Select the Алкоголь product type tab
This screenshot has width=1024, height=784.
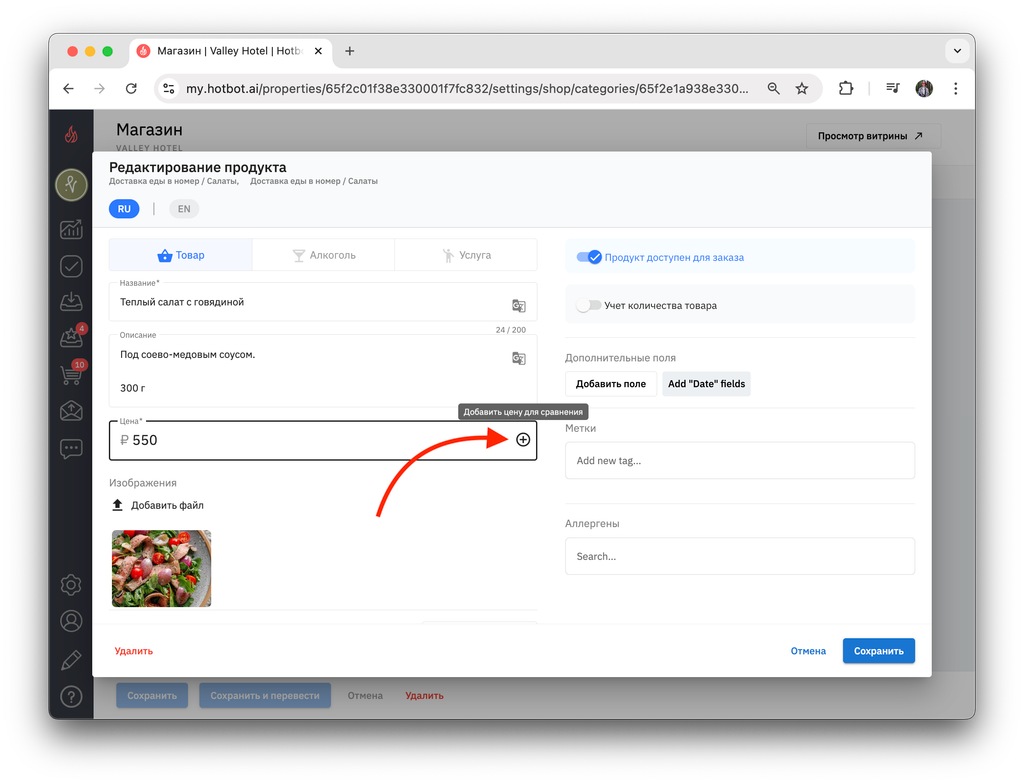coord(324,255)
